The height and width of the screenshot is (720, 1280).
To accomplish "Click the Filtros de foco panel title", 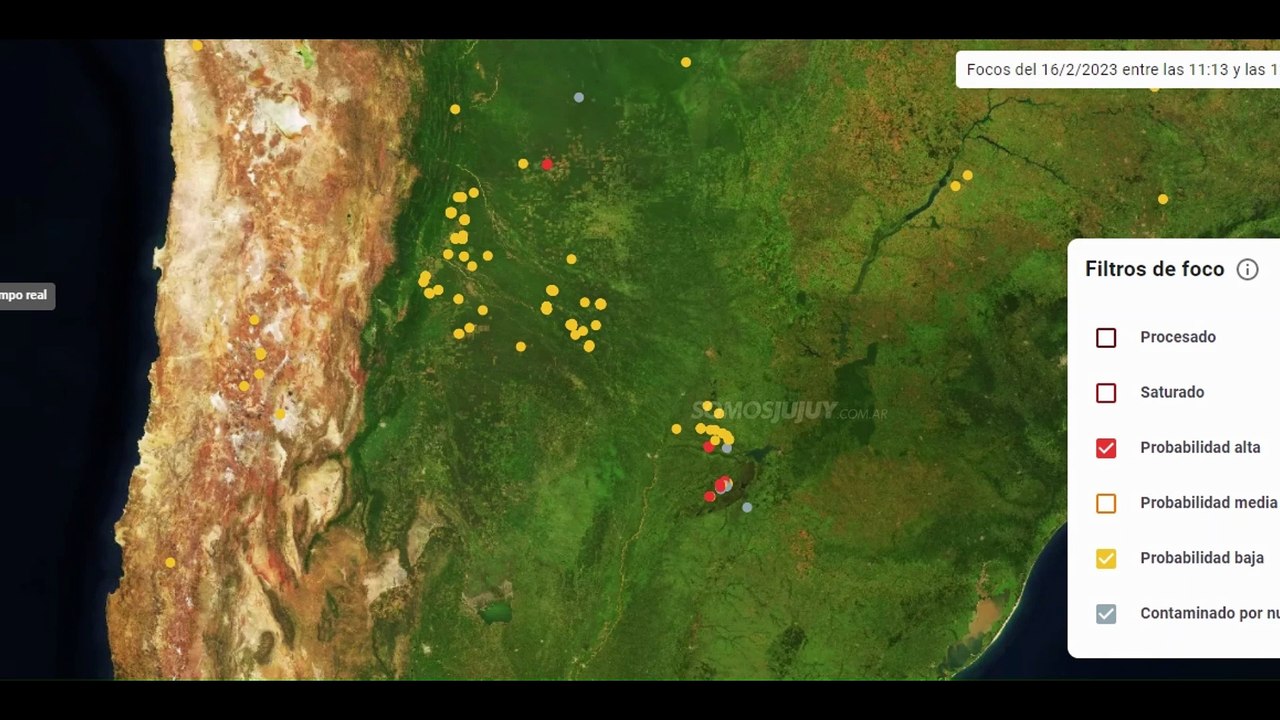I will 1154,269.
